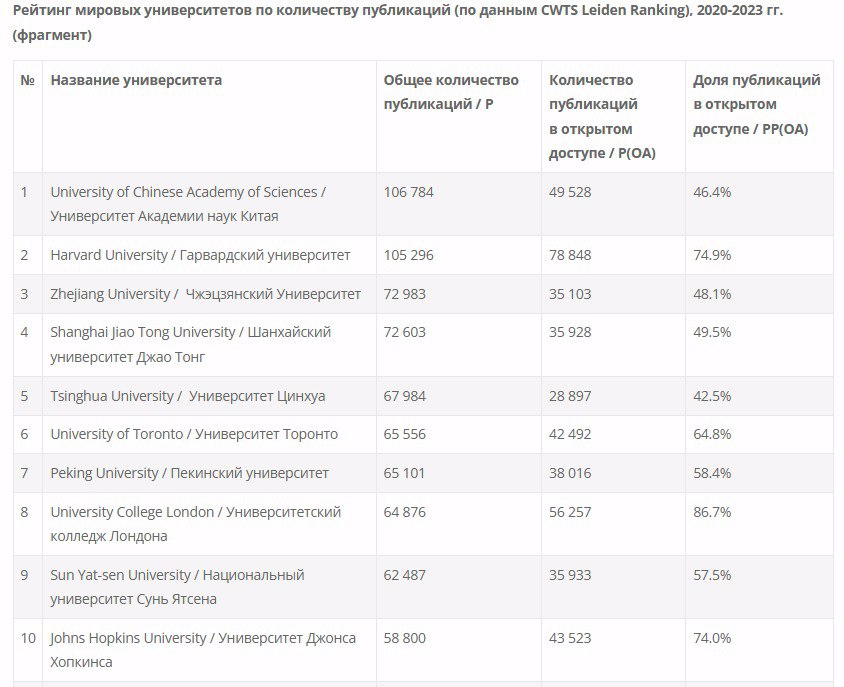Screen dimensions: 844x687
Task: Click open access share 86.7%
Action: [x=712, y=512]
